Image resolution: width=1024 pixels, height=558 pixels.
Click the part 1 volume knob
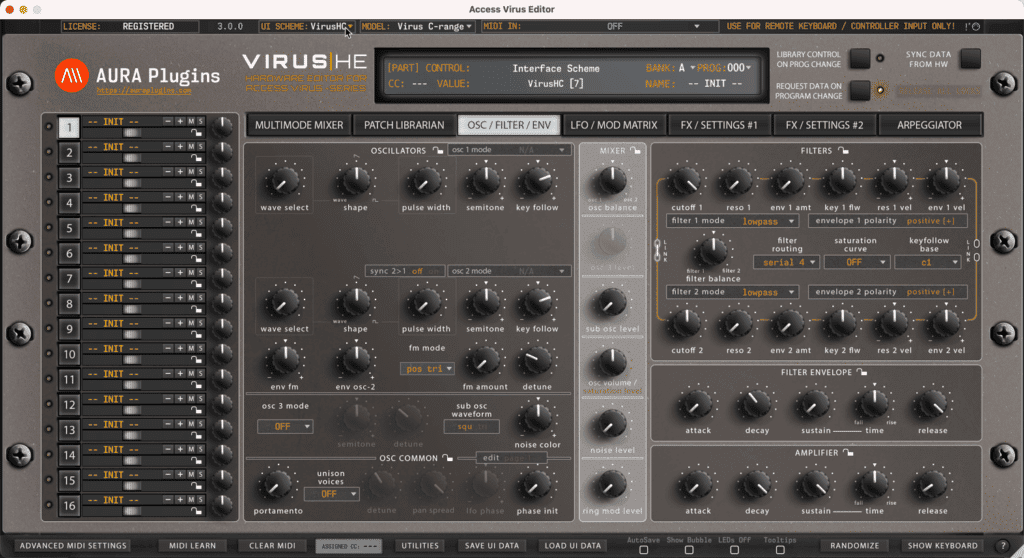tap(223, 126)
